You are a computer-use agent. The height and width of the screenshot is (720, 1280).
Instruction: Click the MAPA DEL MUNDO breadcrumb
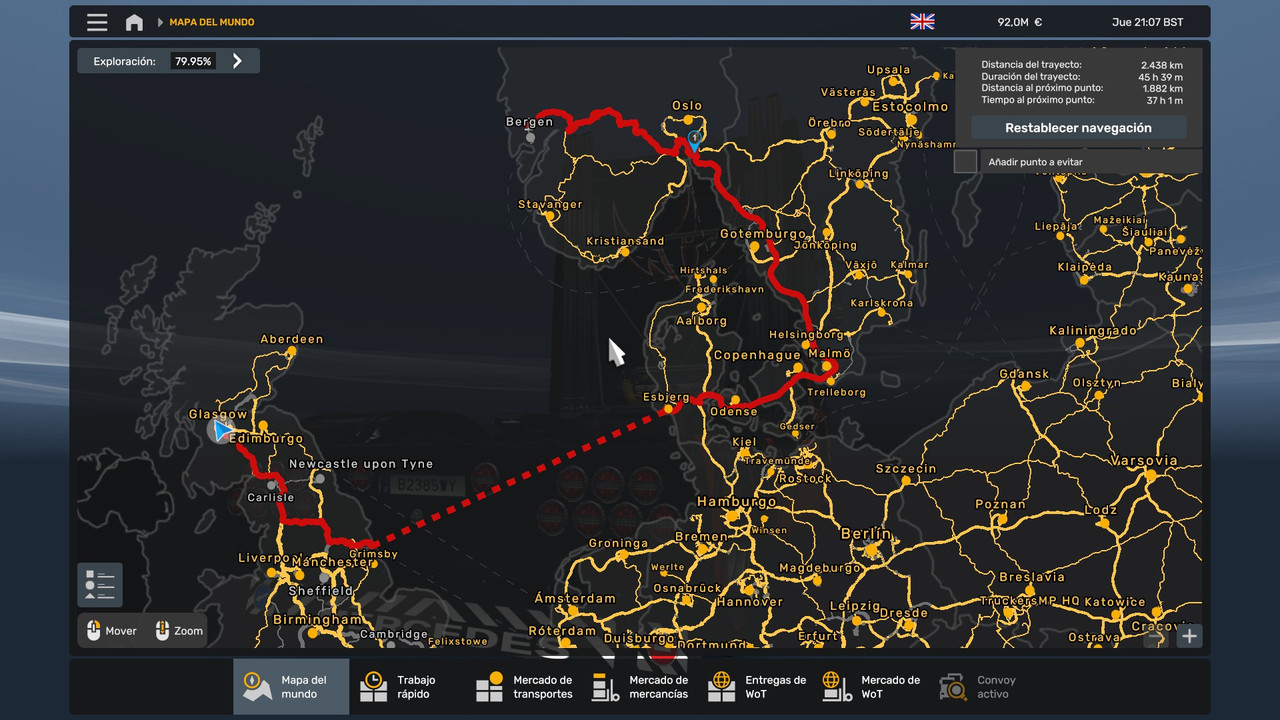pyautogui.click(x=212, y=22)
